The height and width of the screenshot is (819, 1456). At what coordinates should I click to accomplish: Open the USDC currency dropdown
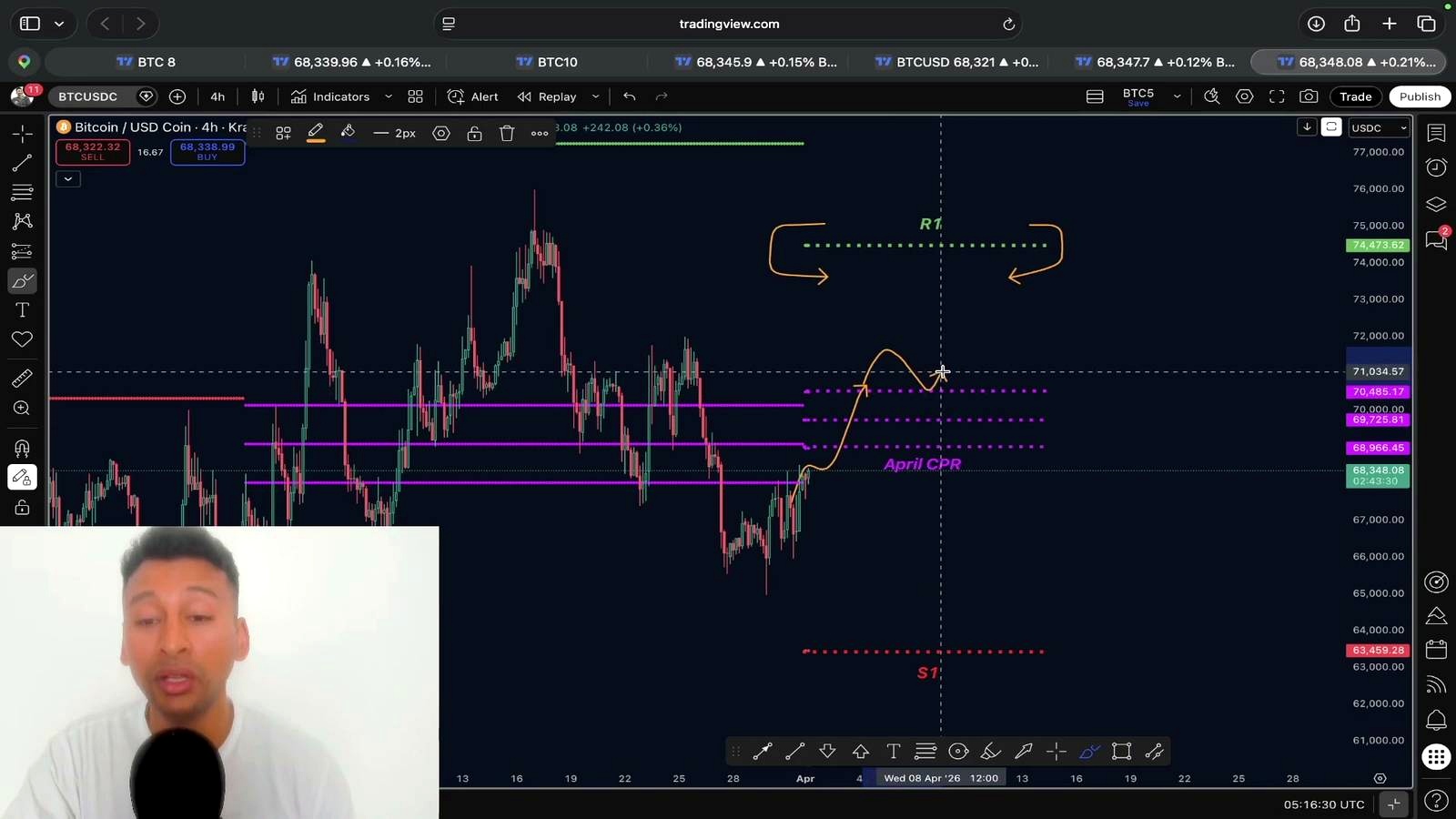coord(1379,128)
